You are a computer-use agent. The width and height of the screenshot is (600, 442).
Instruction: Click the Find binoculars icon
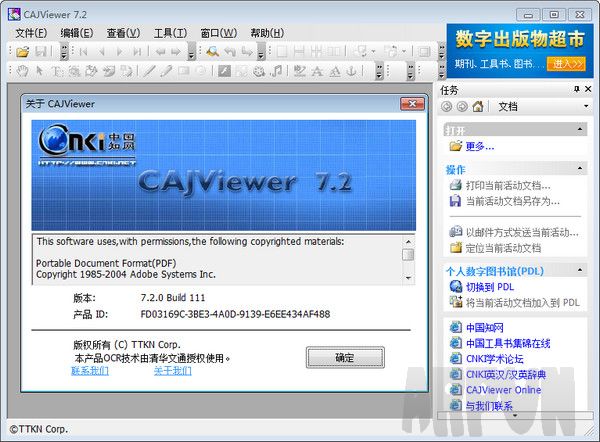coord(212,51)
